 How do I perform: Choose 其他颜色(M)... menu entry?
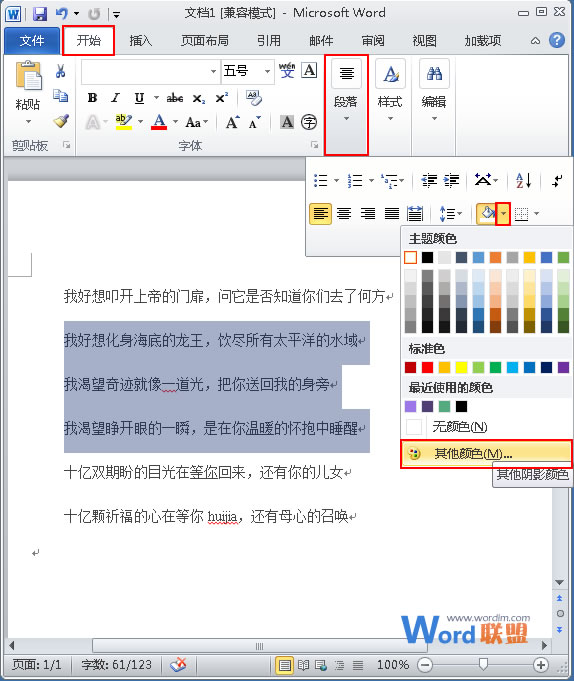tap(485, 454)
